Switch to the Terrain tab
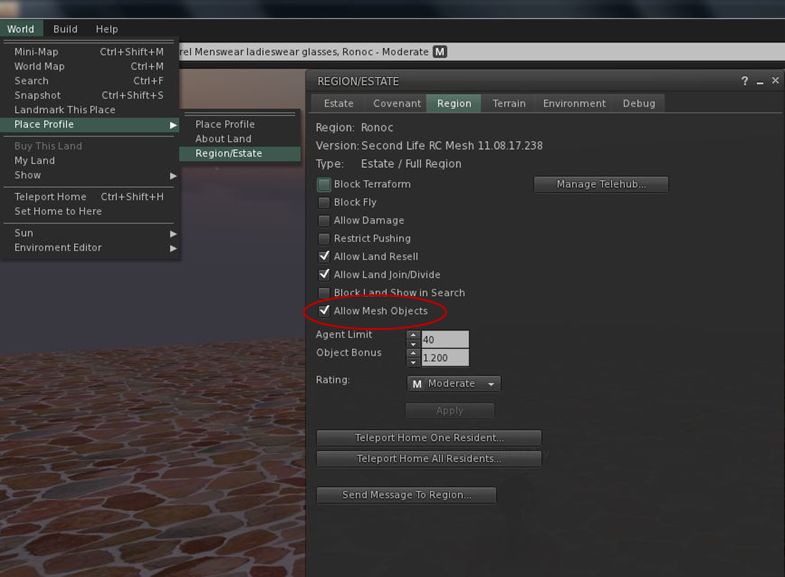The width and height of the screenshot is (785, 577). click(509, 103)
